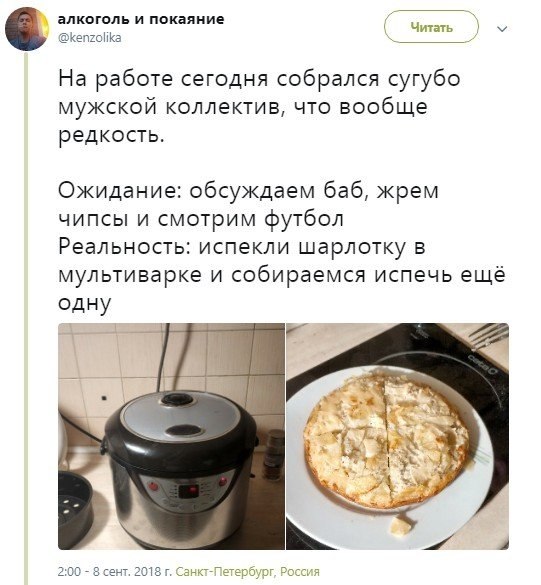Click the fork in the pie photo
This screenshot has height=585, width=541.
[x=488, y=335]
